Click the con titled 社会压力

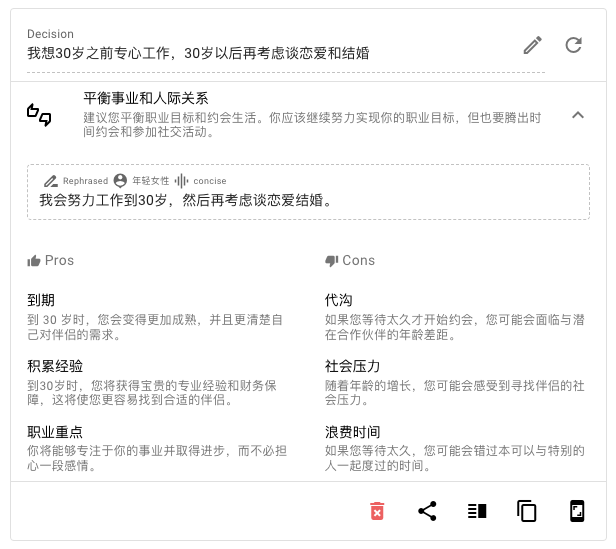coord(352,366)
